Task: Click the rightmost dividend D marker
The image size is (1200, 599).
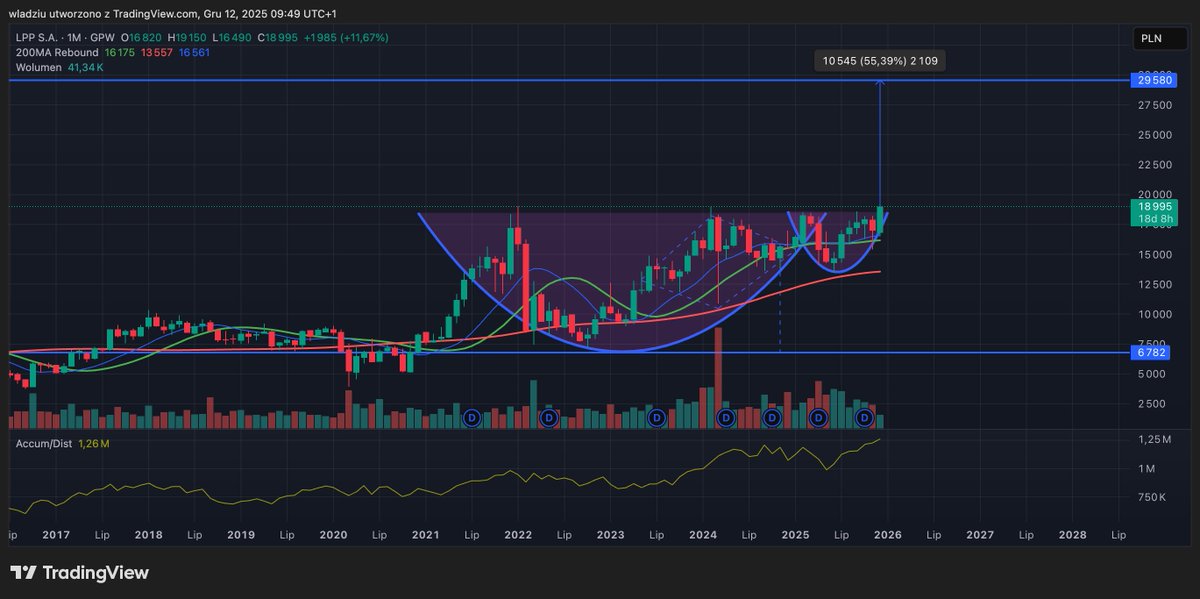Action: click(x=864, y=417)
